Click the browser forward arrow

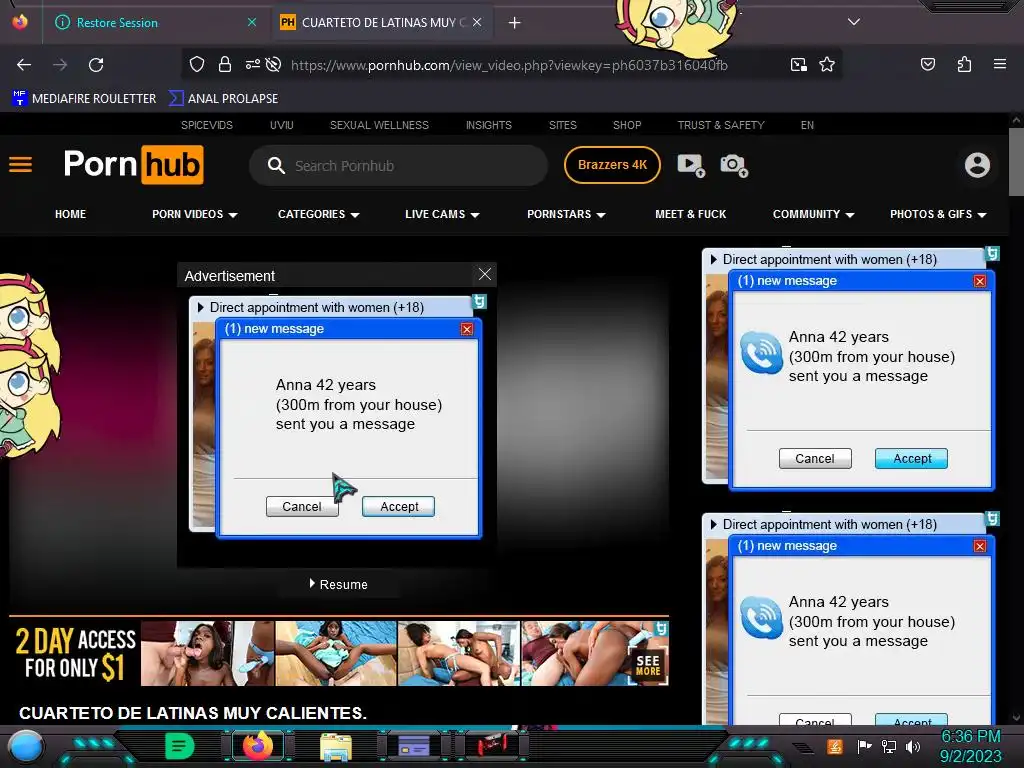[x=60, y=65]
